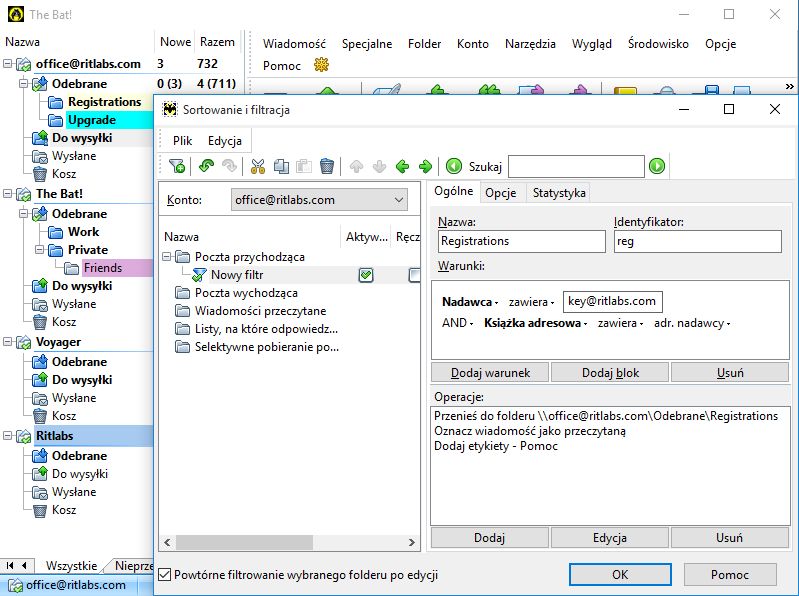Click the greyed redo arrow icon
This screenshot has width=799, height=596.
point(229,166)
